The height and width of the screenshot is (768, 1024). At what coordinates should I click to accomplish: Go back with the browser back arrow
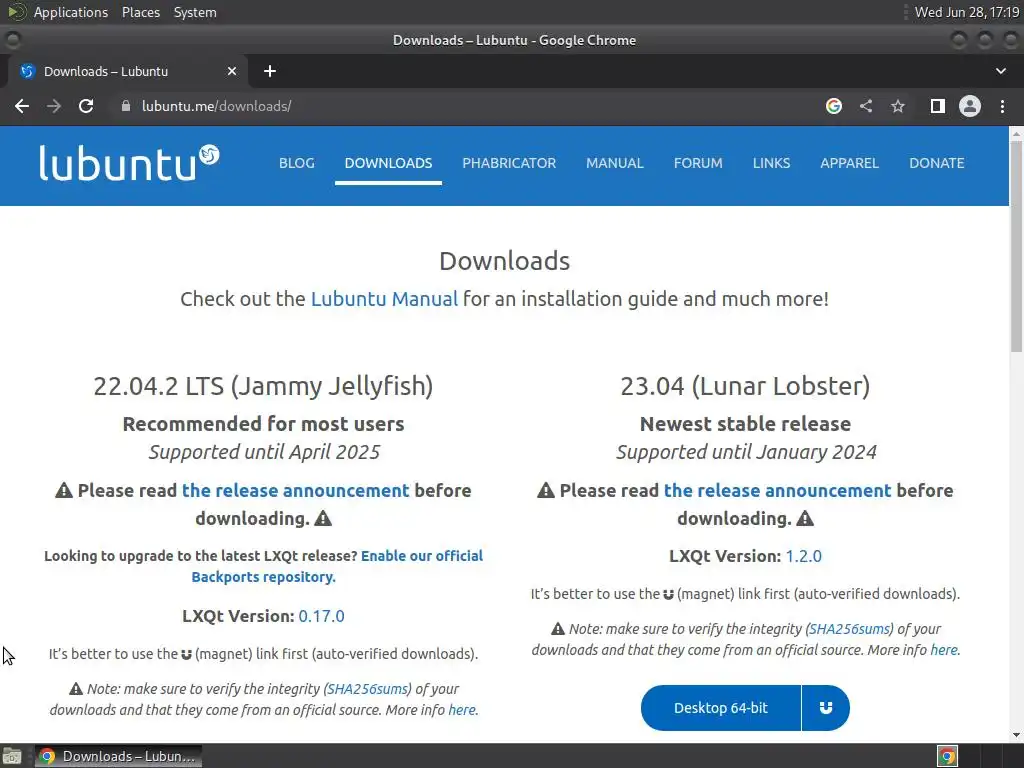pos(22,106)
